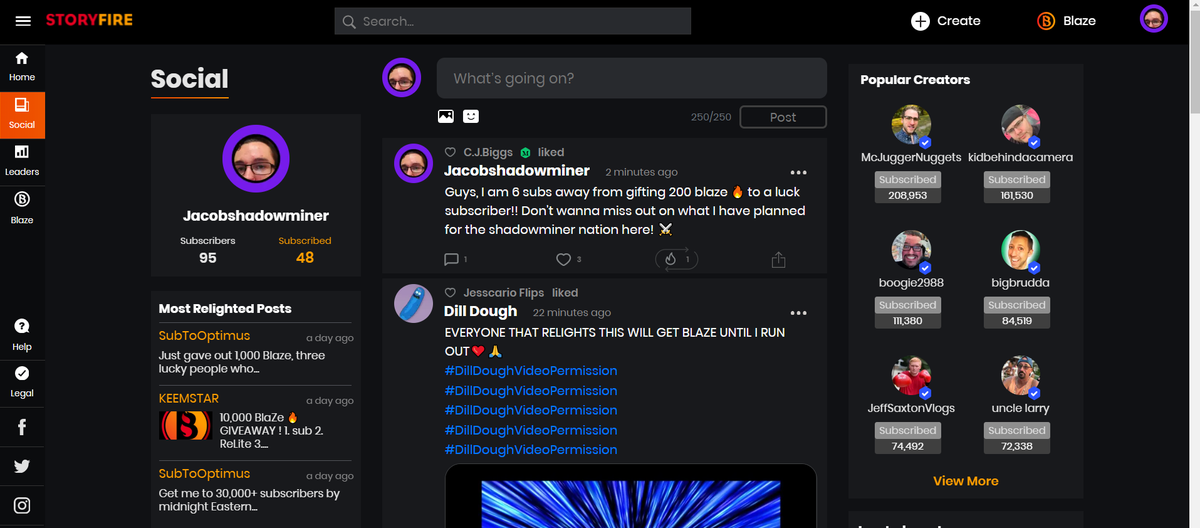
Task: Click the first #DillDoughVideoPermission hashtag
Action: [531, 370]
